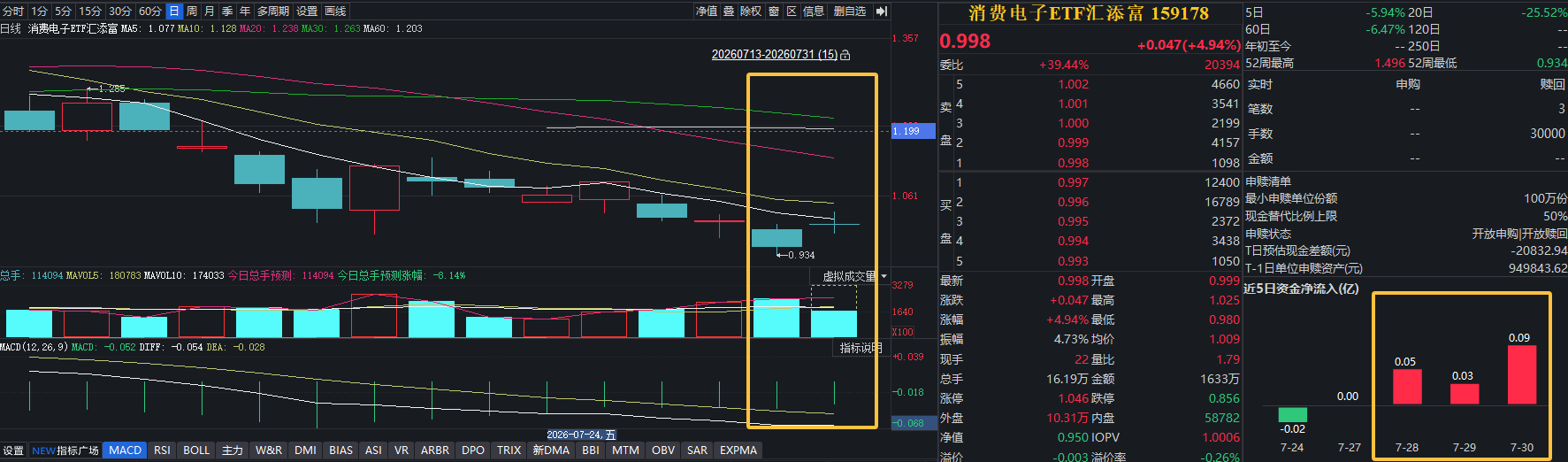The height and width of the screenshot is (462, 1568).
Task: Switch to the 周 weekly period
Action: pos(192,12)
